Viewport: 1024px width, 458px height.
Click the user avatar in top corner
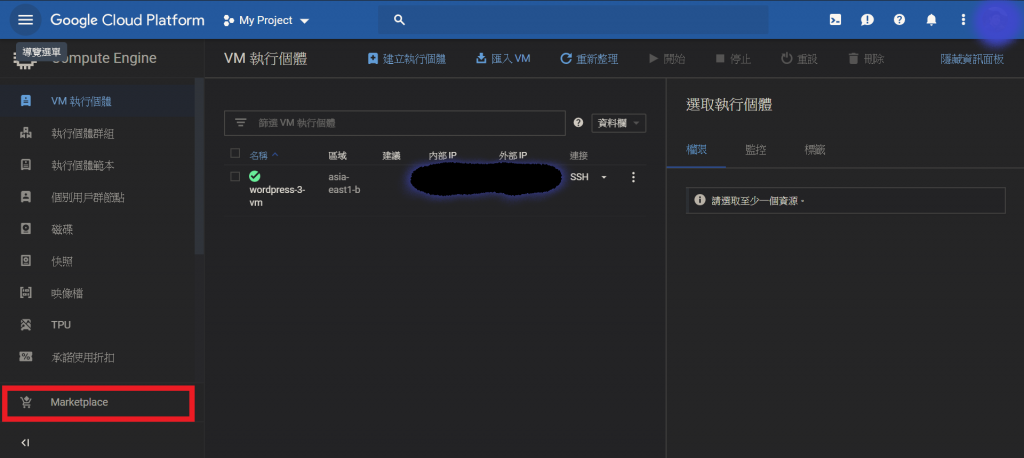point(996,20)
